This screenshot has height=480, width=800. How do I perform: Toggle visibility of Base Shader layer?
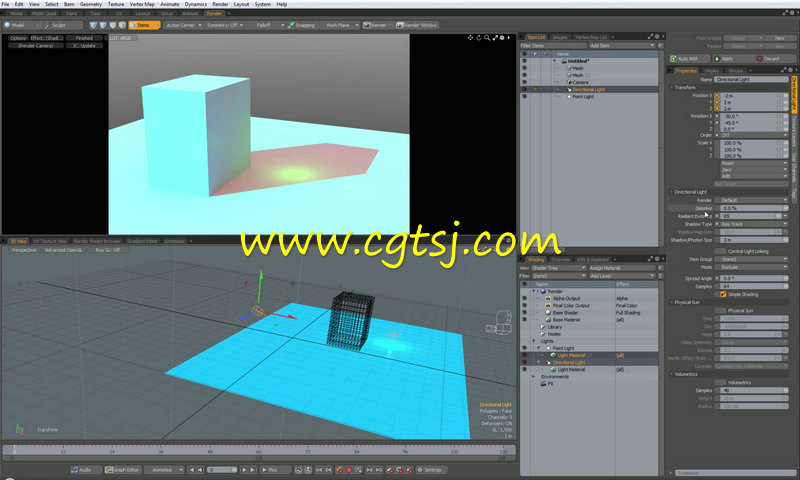click(x=524, y=313)
